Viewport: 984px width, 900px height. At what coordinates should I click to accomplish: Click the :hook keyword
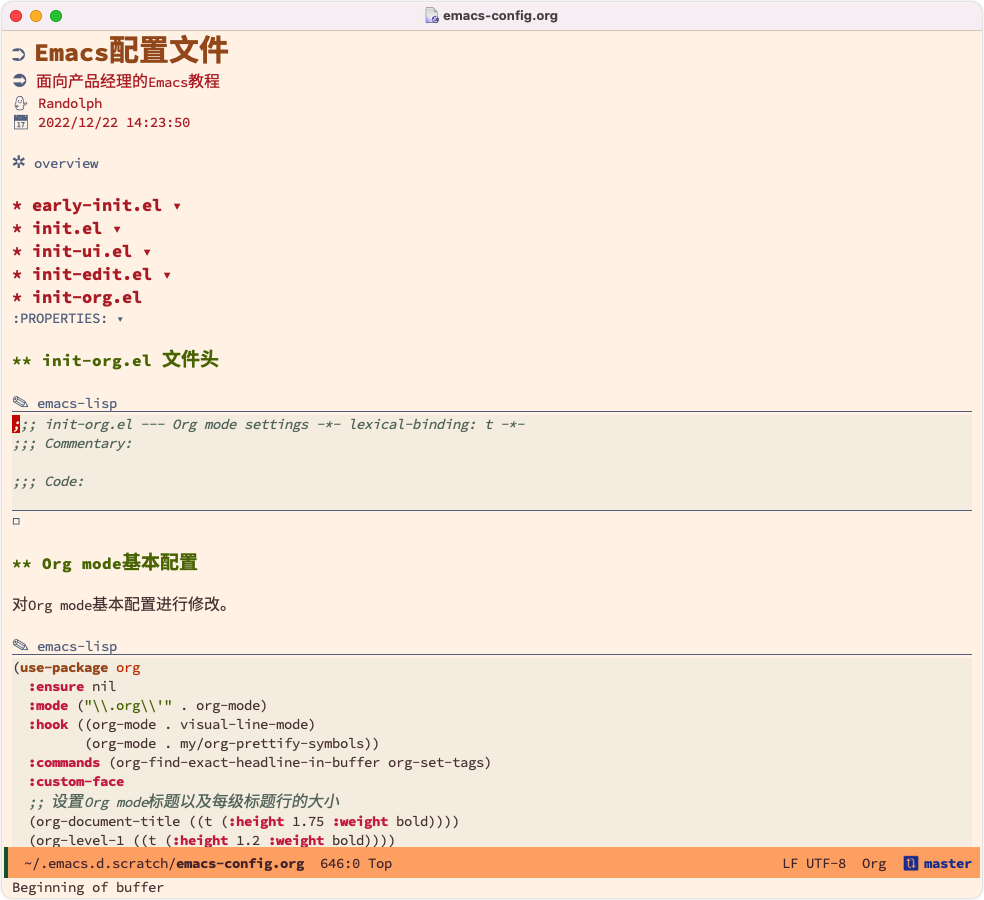click(48, 724)
